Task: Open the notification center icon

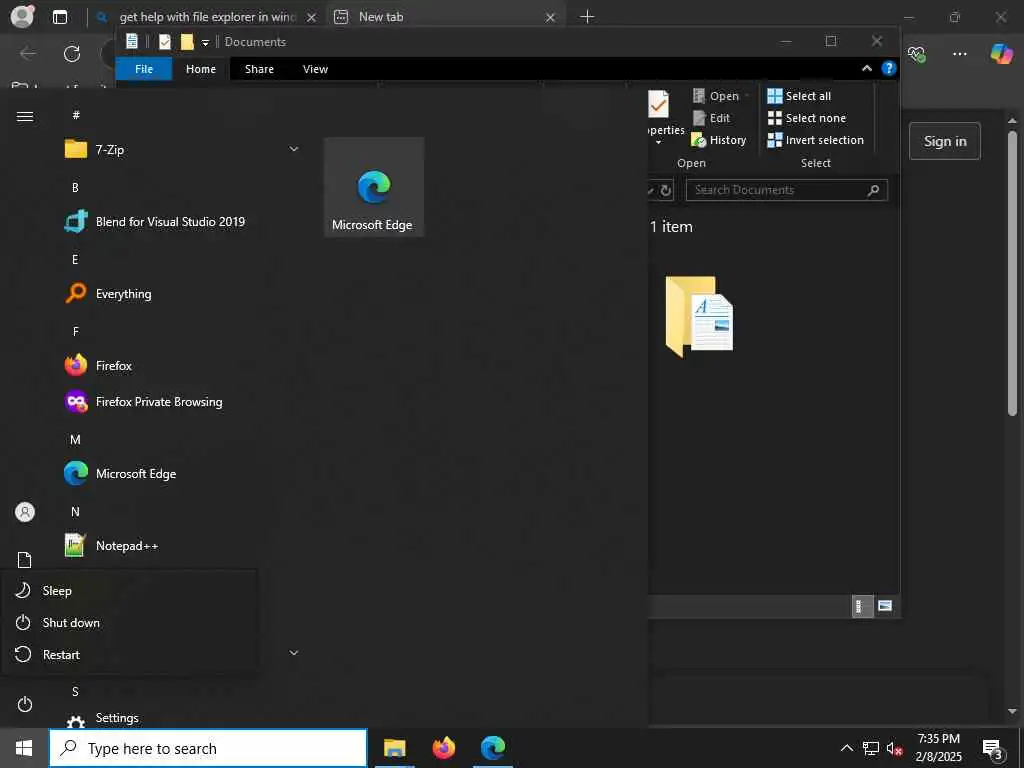Action: coord(993,748)
